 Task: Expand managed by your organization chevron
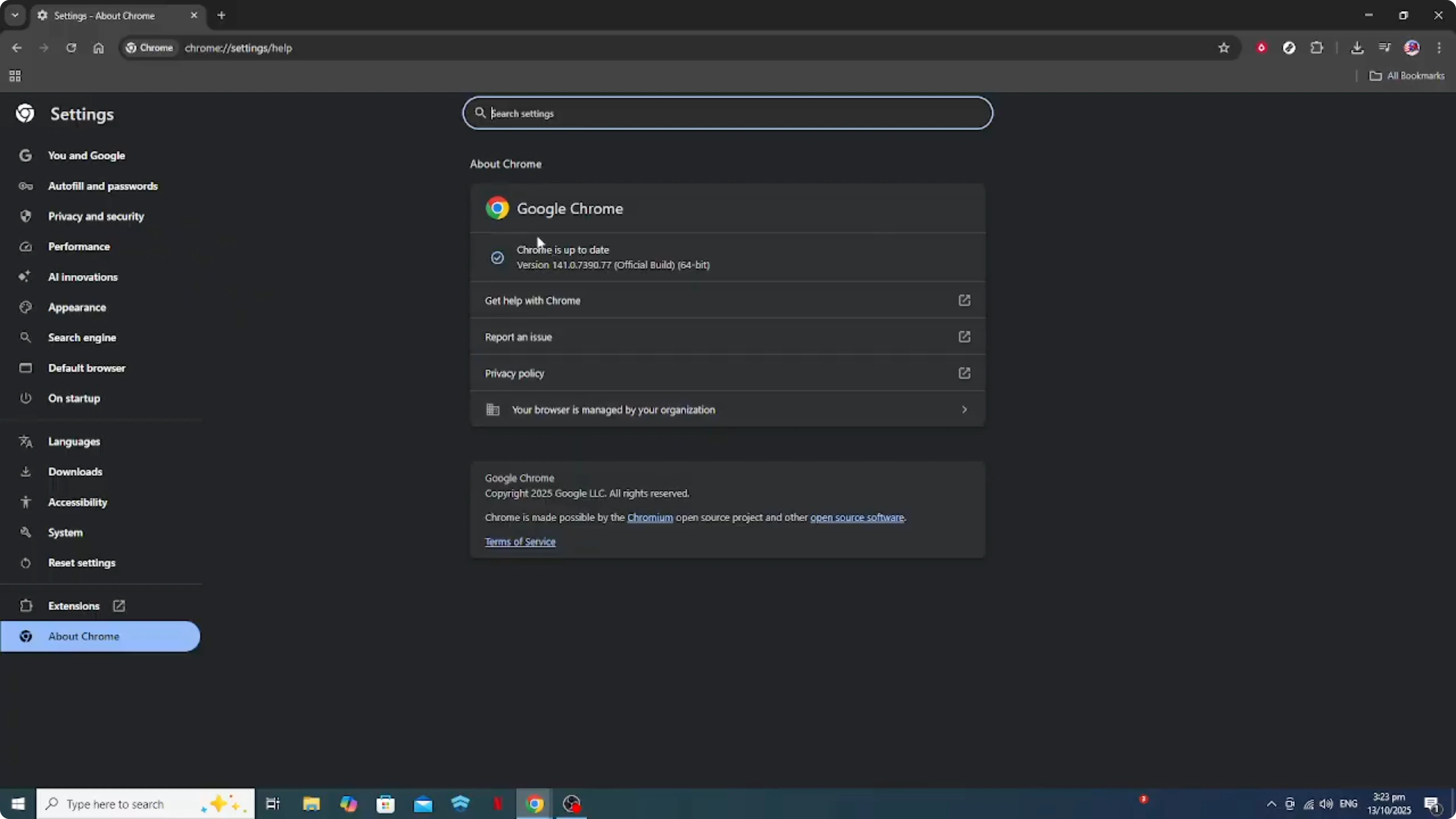pos(964,410)
